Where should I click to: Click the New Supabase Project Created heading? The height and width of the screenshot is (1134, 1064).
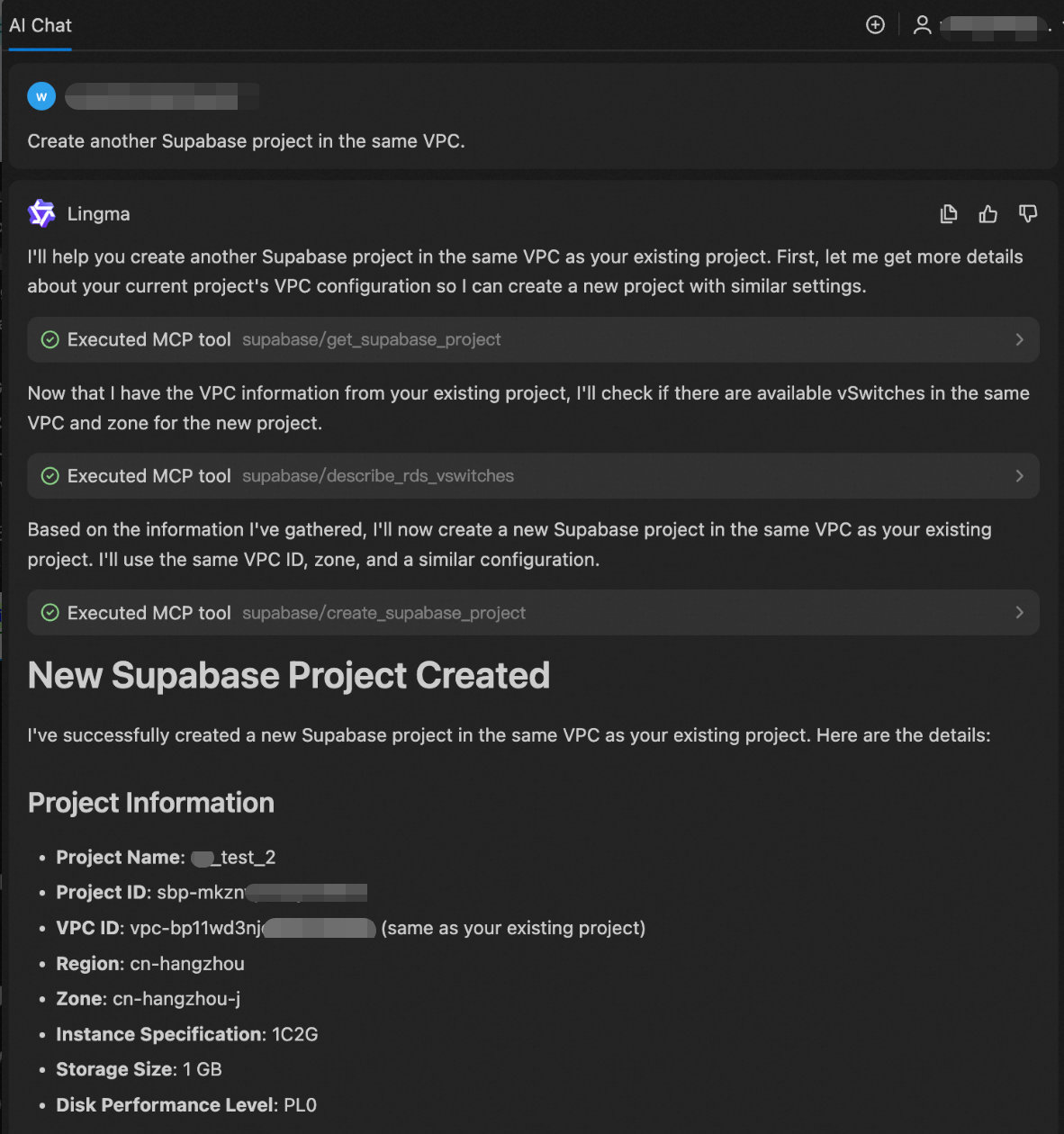pos(289,676)
